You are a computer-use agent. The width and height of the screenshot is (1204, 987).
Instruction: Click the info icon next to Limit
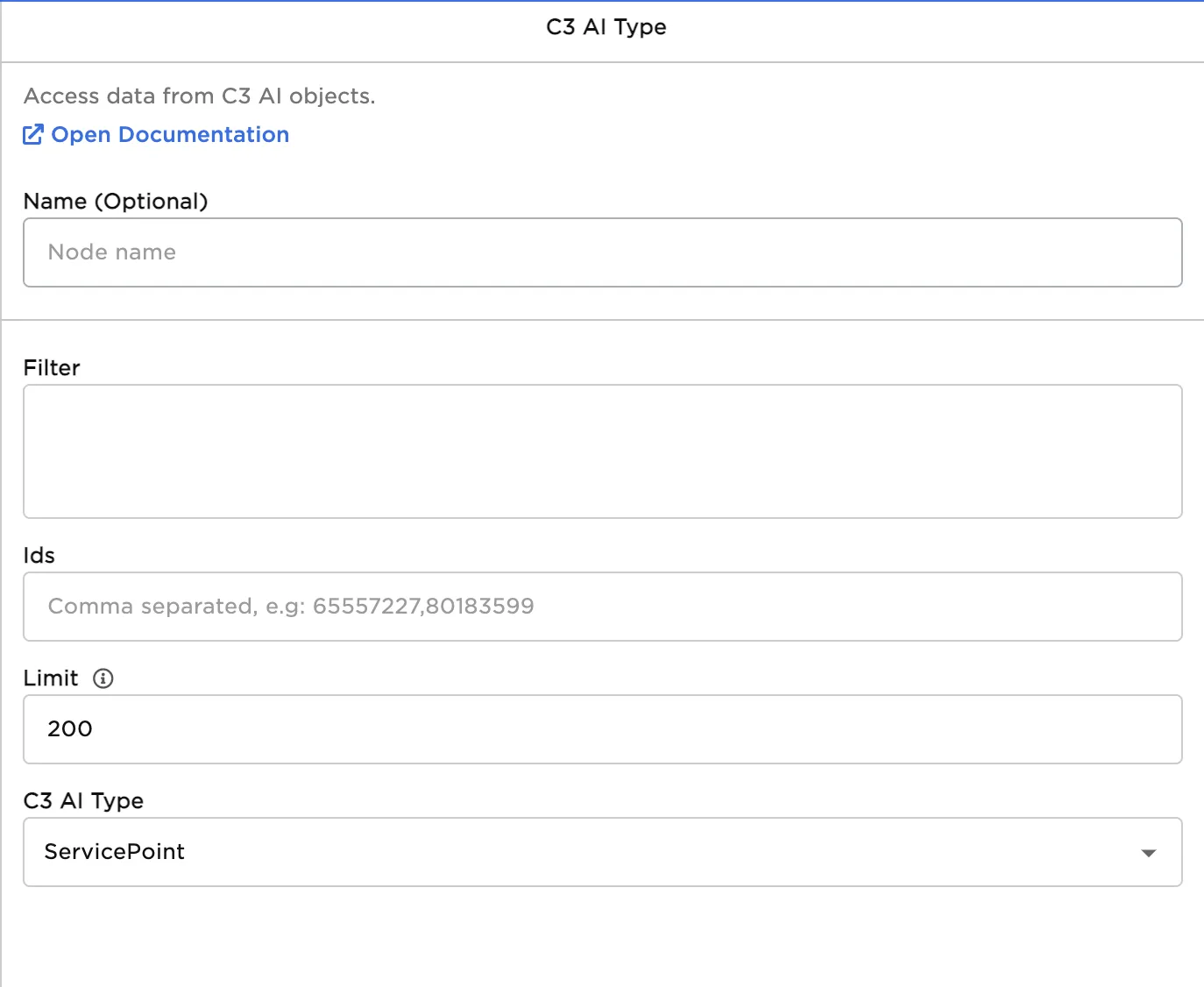[103, 678]
